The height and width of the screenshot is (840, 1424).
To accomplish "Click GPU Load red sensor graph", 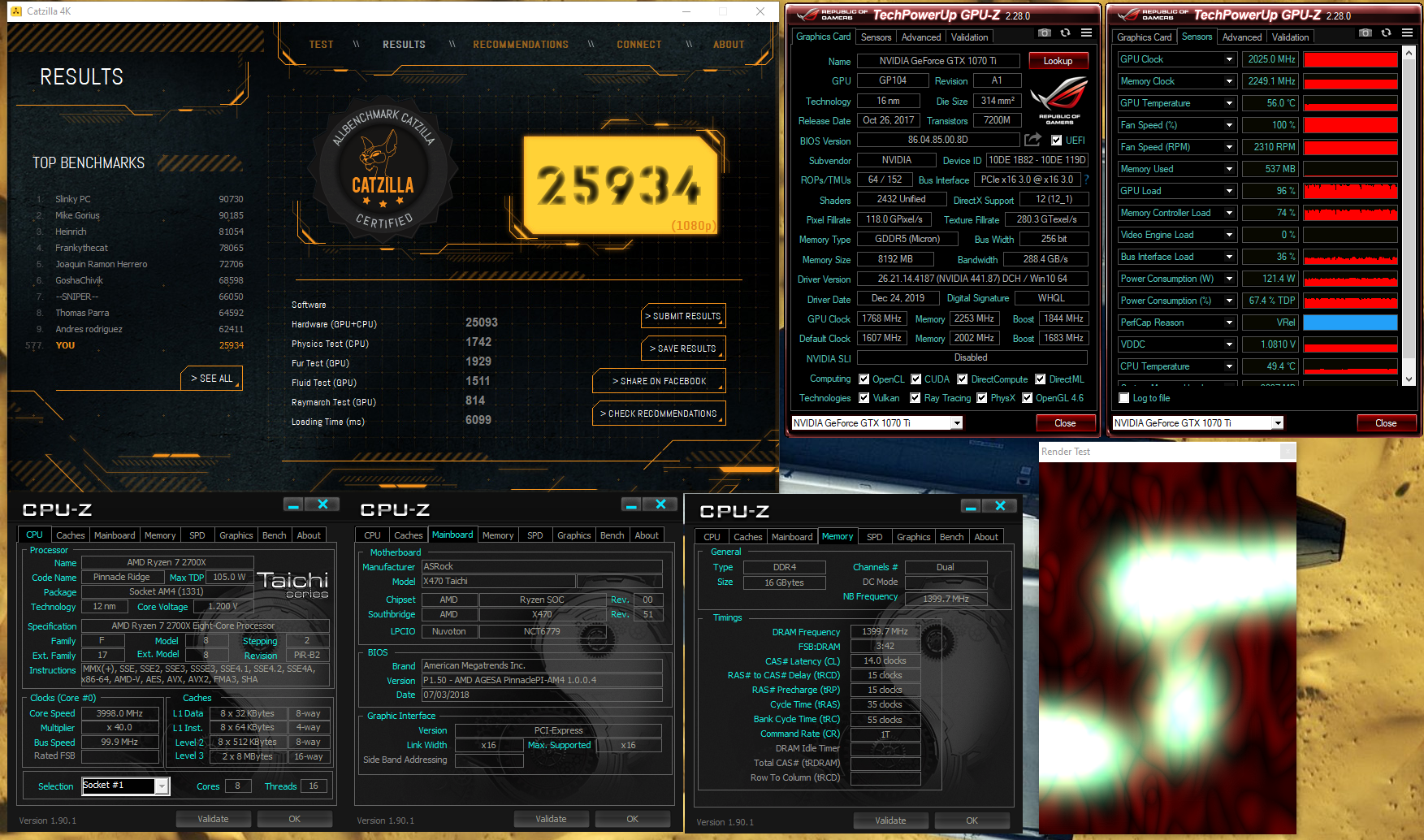I will click(1350, 191).
